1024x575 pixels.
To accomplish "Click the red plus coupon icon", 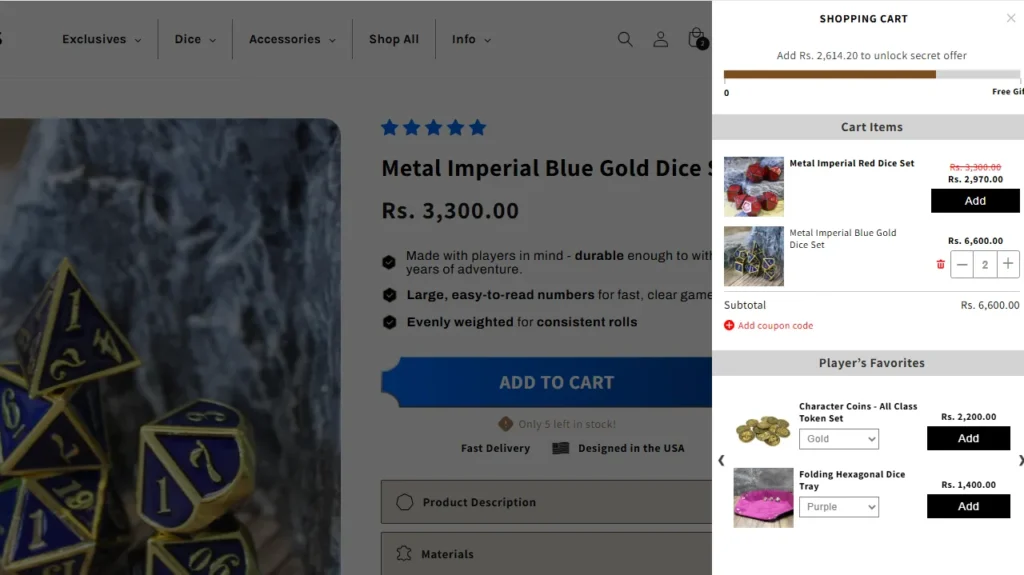I will 729,325.
